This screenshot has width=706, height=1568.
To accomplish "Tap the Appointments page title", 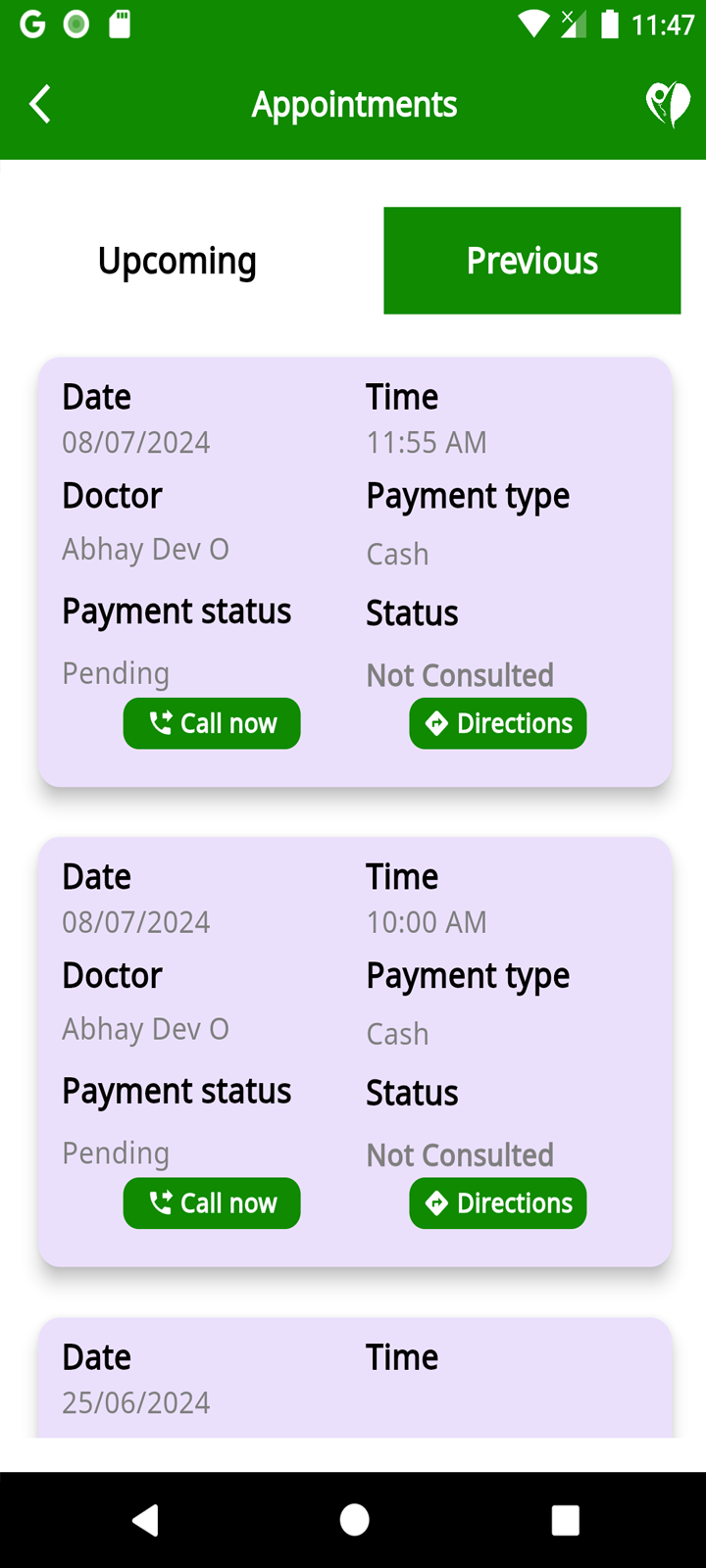I will [354, 104].
